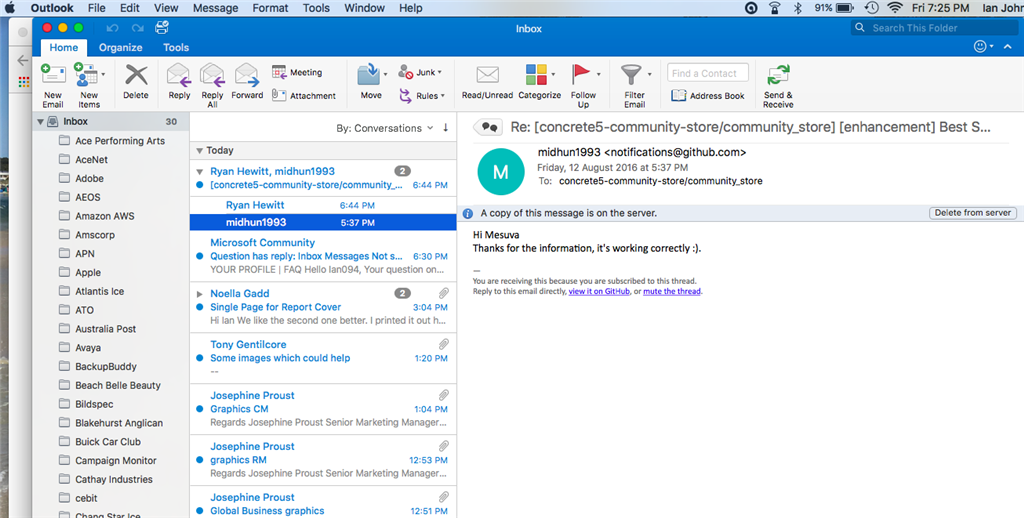Open the Address Book
This screenshot has height=518, width=1024.
[x=708, y=95]
